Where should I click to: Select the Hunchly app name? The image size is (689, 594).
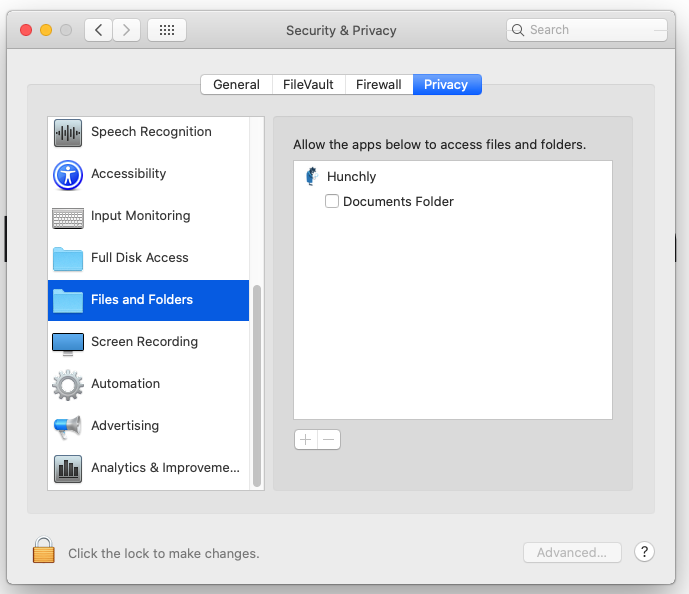[352, 177]
